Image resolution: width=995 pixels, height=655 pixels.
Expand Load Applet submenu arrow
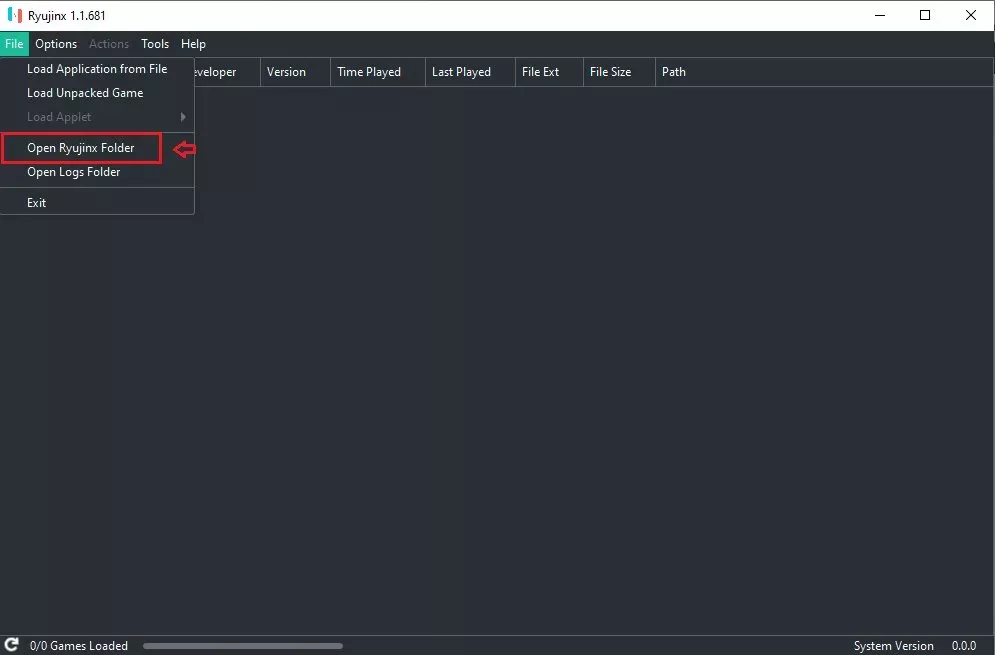tap(183, 117)
